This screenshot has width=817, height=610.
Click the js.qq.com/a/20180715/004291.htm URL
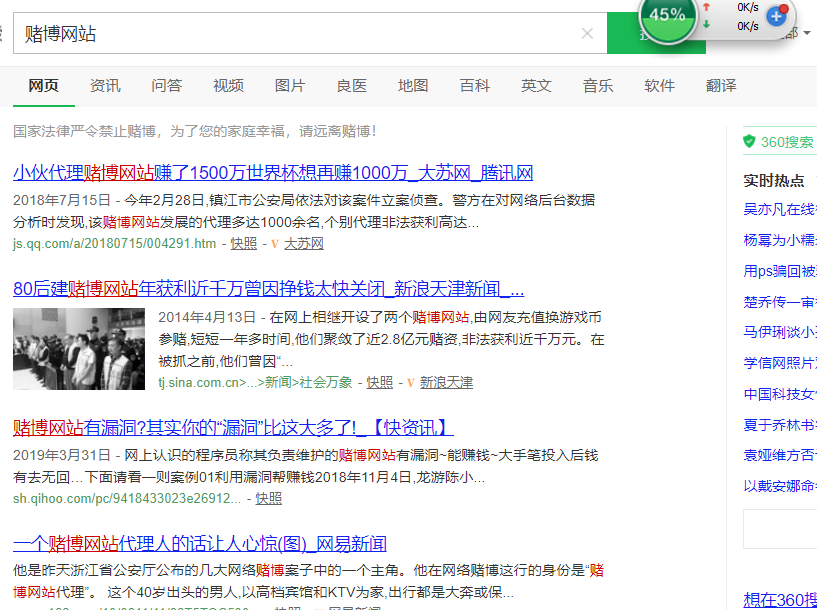pyautogui.click(x=115, y=243)
